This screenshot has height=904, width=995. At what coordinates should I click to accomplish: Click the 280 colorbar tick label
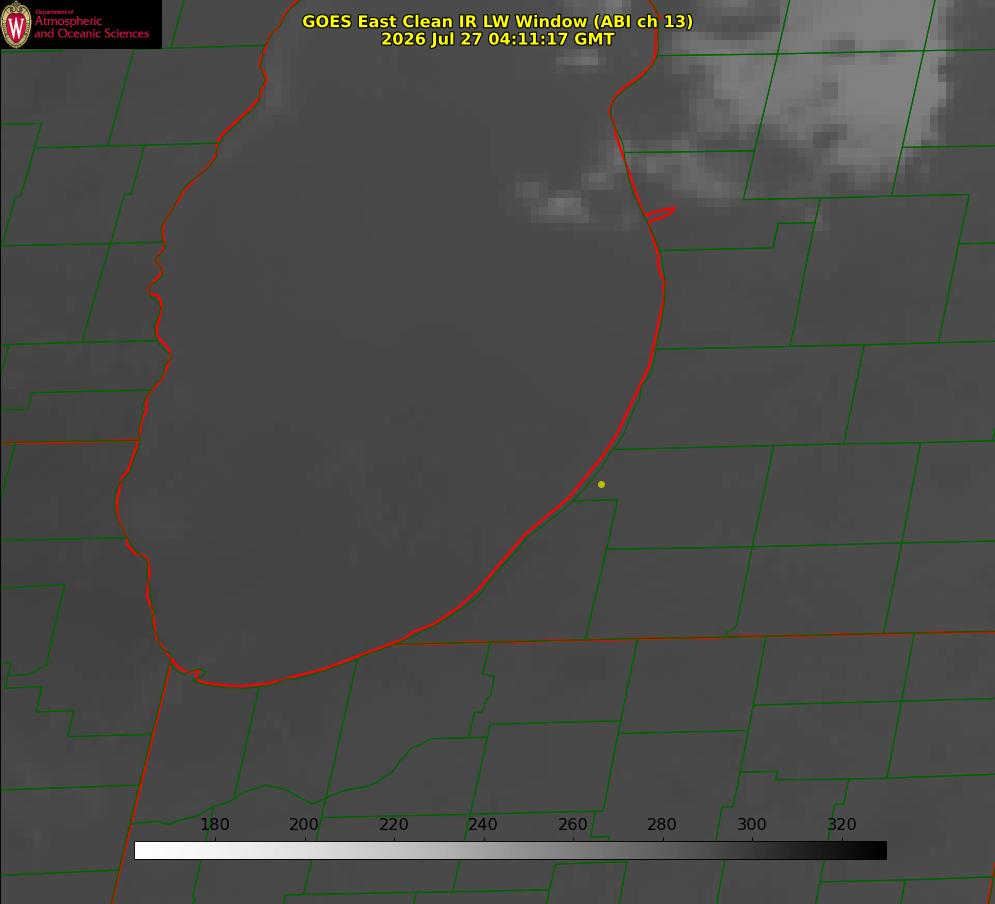click(662, 824)
